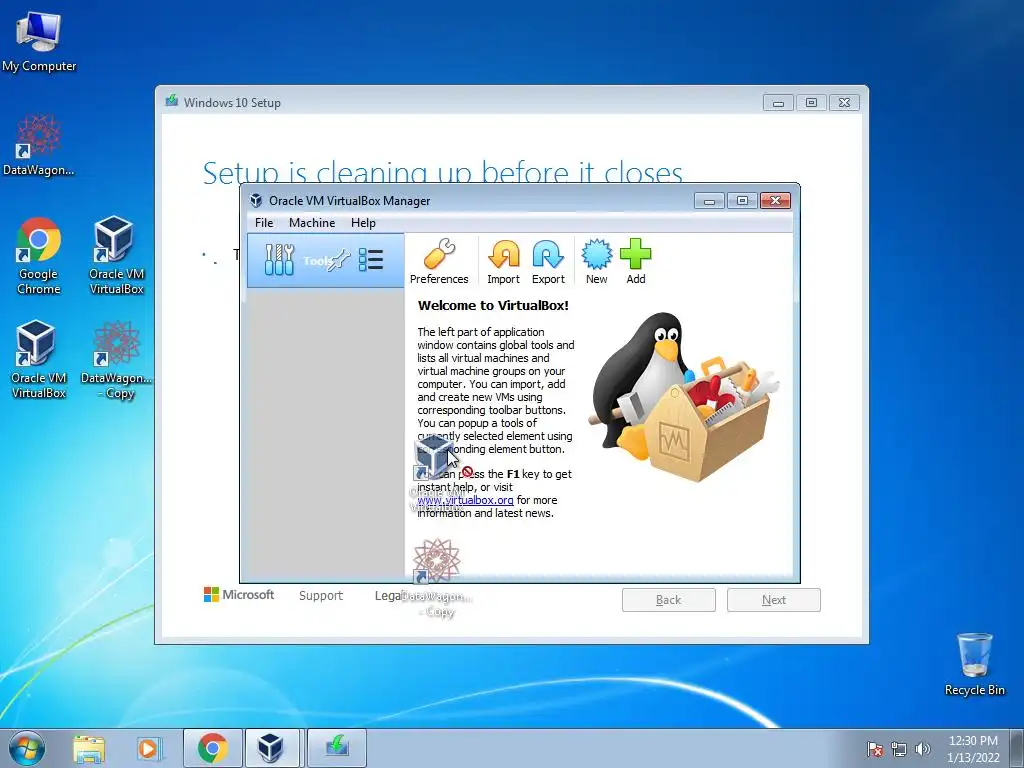The height and width of the screenshot is (768, 1024).
Task: Select the DataWagon - Copy desktop shortcut
Action: [116, 360]
